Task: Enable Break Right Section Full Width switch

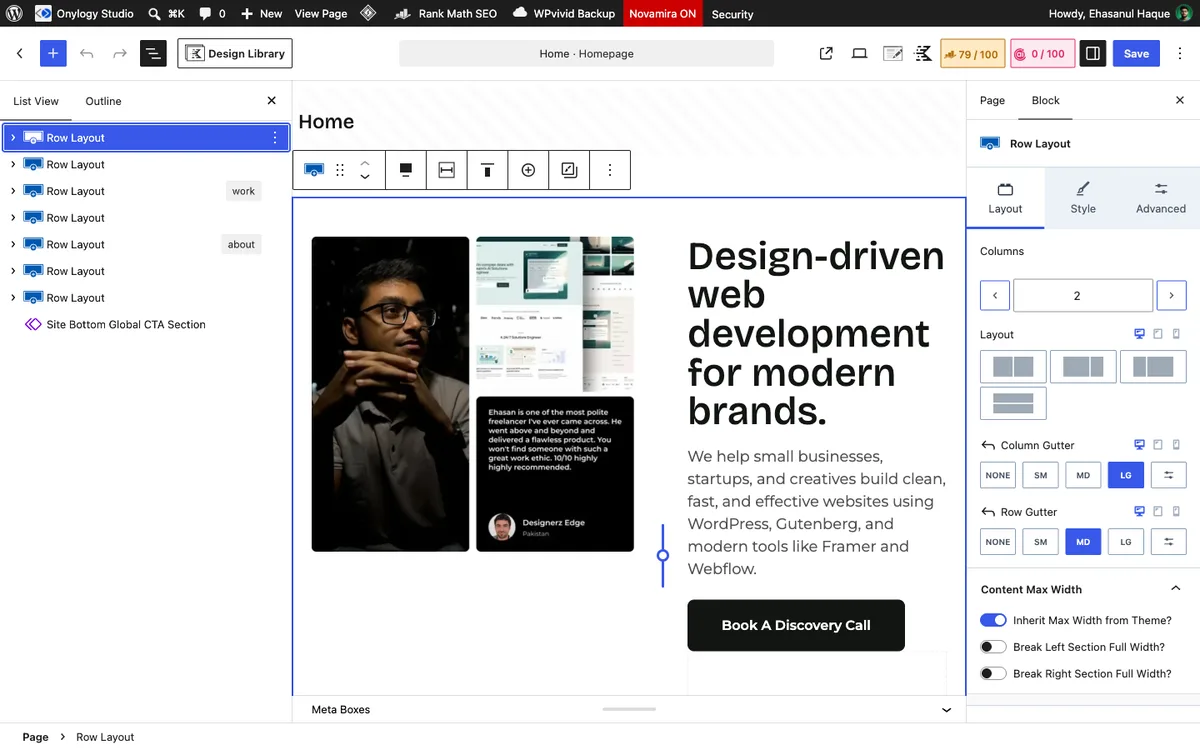Action: pos(993,674)
